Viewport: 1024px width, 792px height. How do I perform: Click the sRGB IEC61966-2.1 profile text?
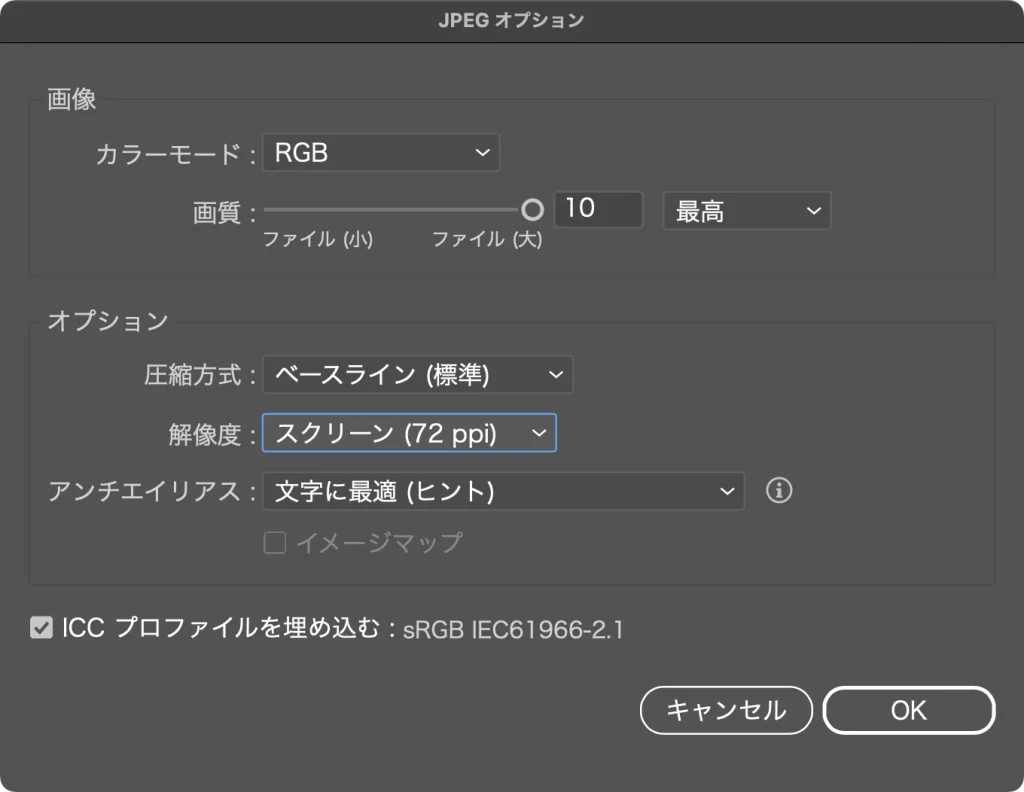(x=513, y=629)
